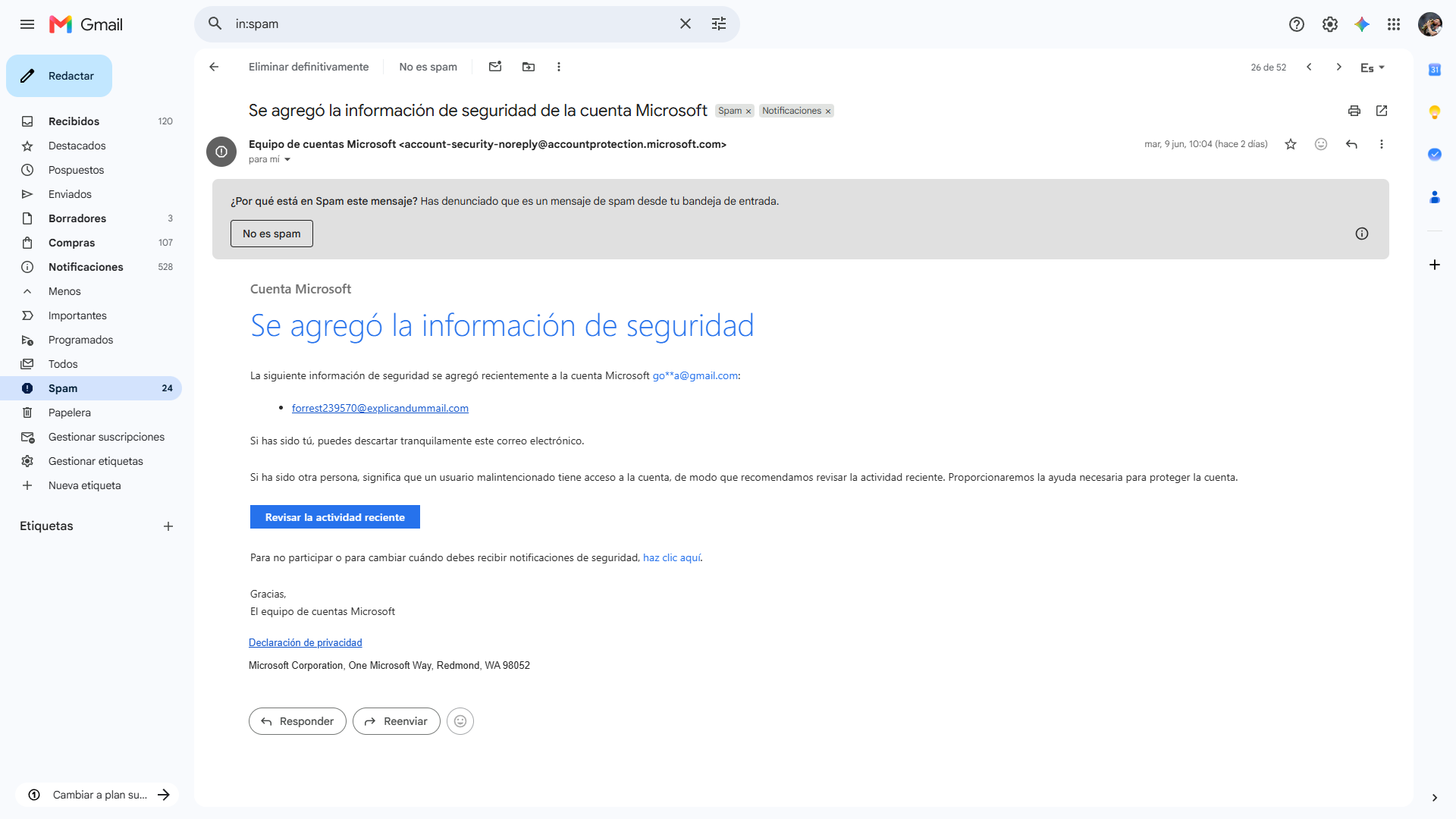The height and width of the screenshot is (819, 1456).
Task: Open Google Keep side panel icon
Action: 1435,112
